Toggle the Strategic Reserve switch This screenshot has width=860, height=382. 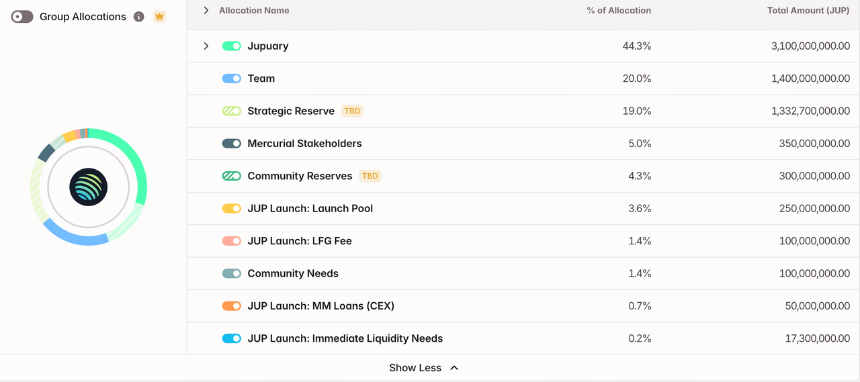[231, 111]
